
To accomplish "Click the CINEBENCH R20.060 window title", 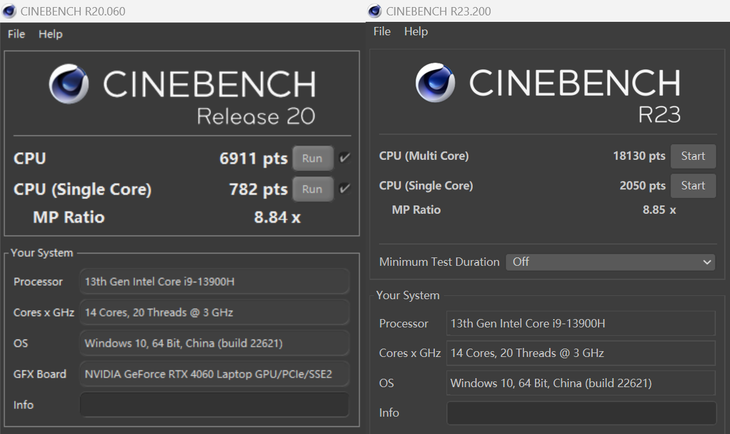I will (73, 11).
